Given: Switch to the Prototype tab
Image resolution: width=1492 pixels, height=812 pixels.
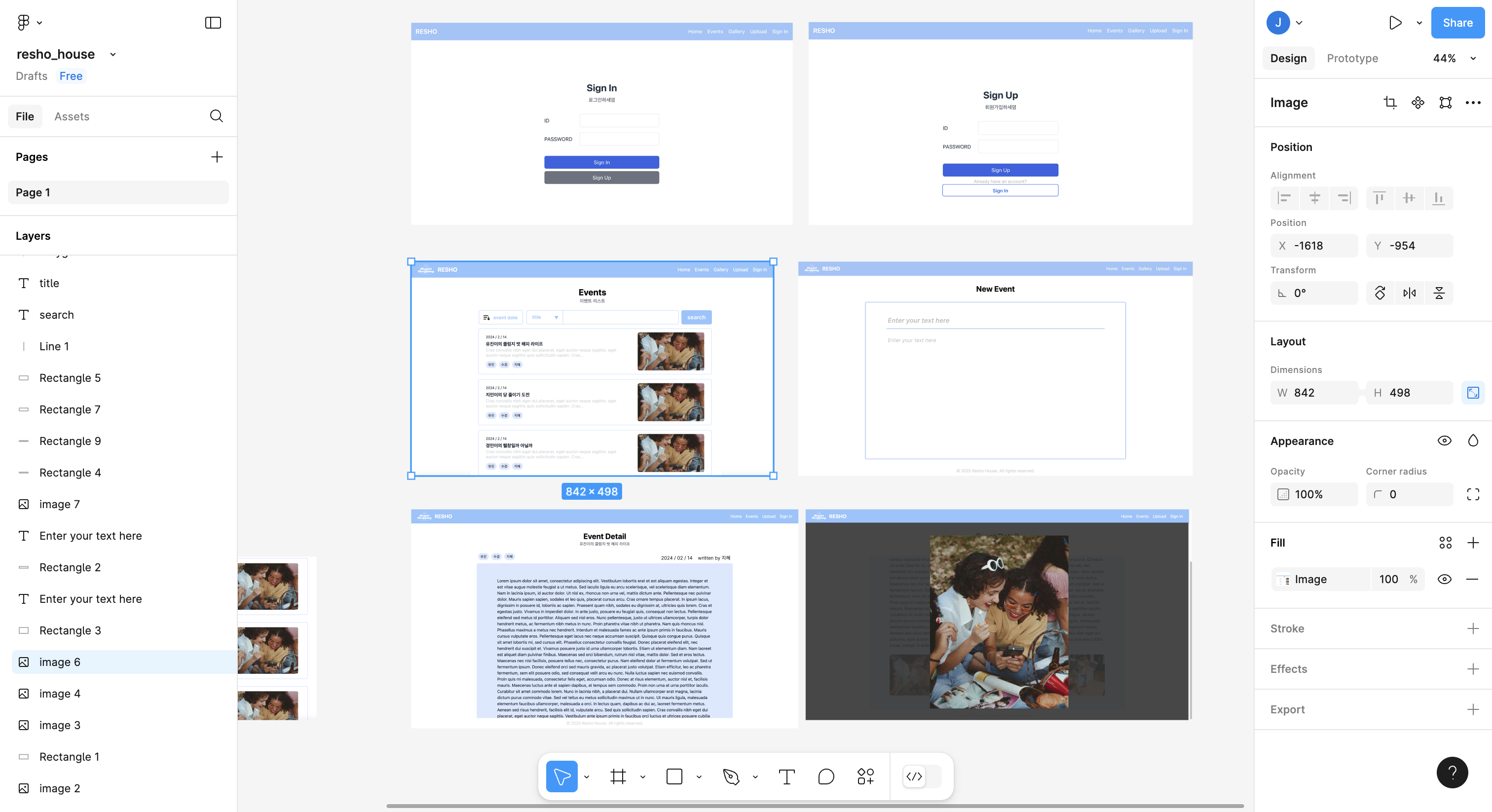Looking at the screenshot, I should tap(1352, 59).
